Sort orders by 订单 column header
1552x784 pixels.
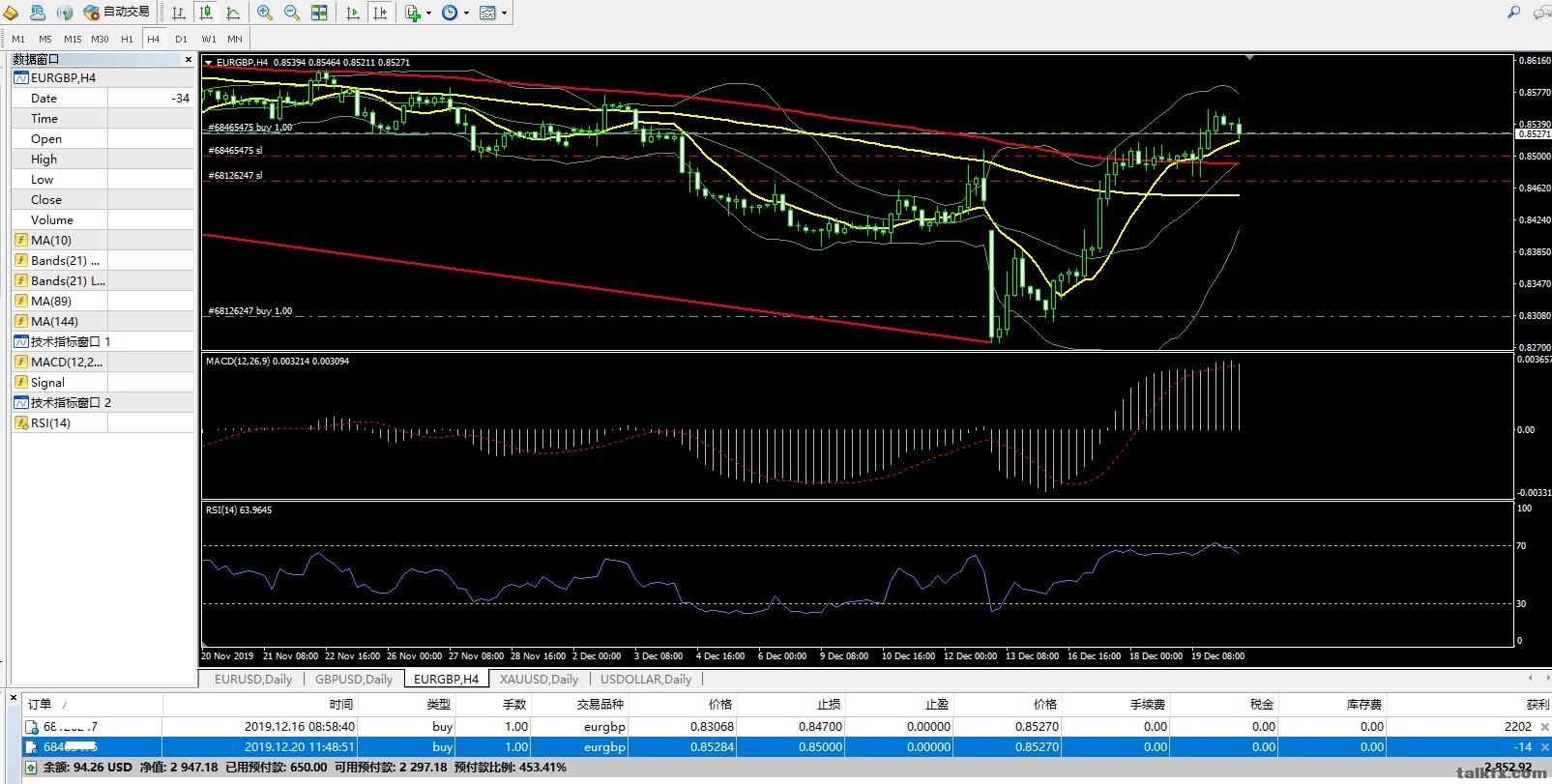[x=92, y=704]
